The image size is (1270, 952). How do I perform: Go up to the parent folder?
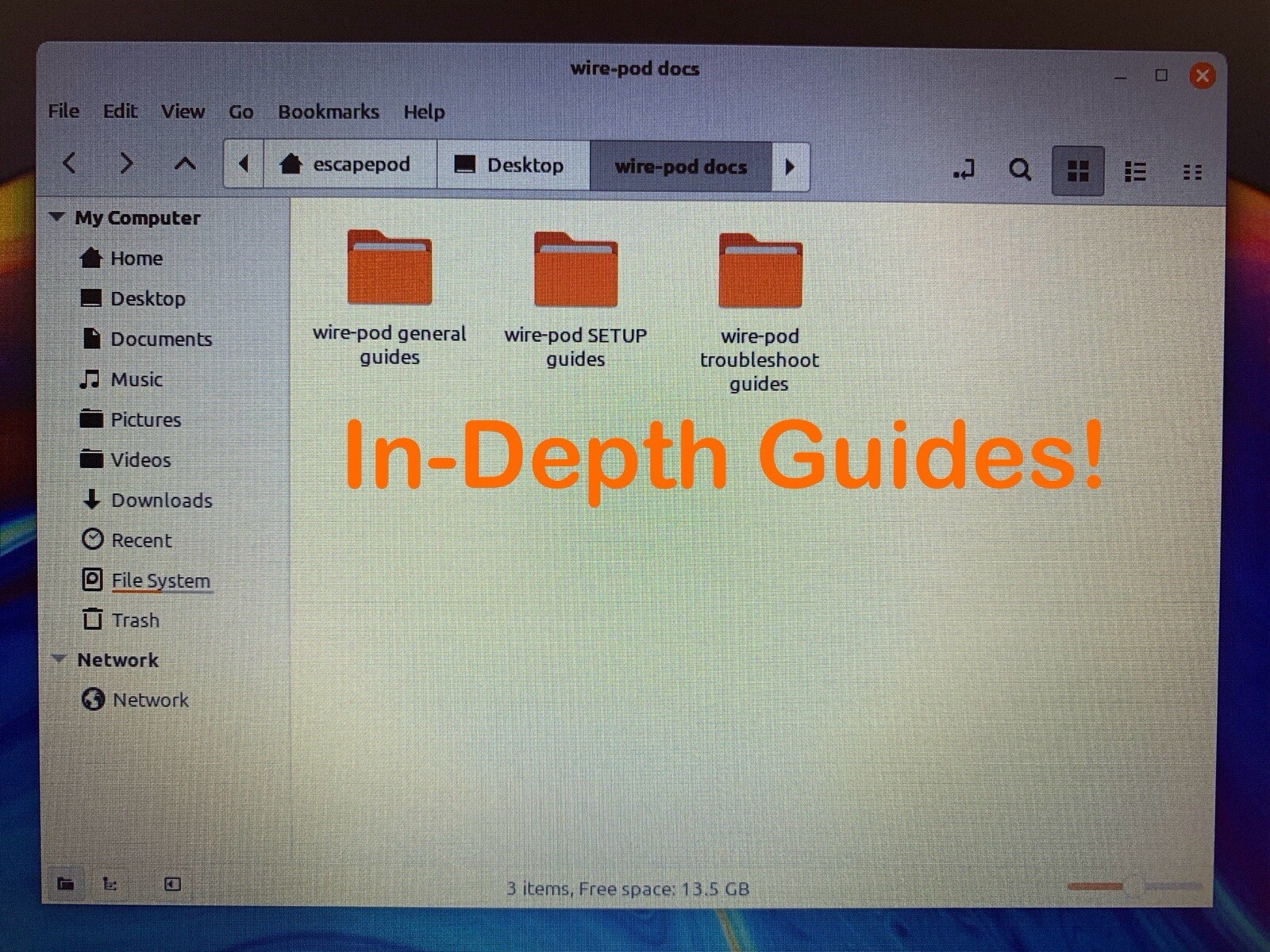185,164
